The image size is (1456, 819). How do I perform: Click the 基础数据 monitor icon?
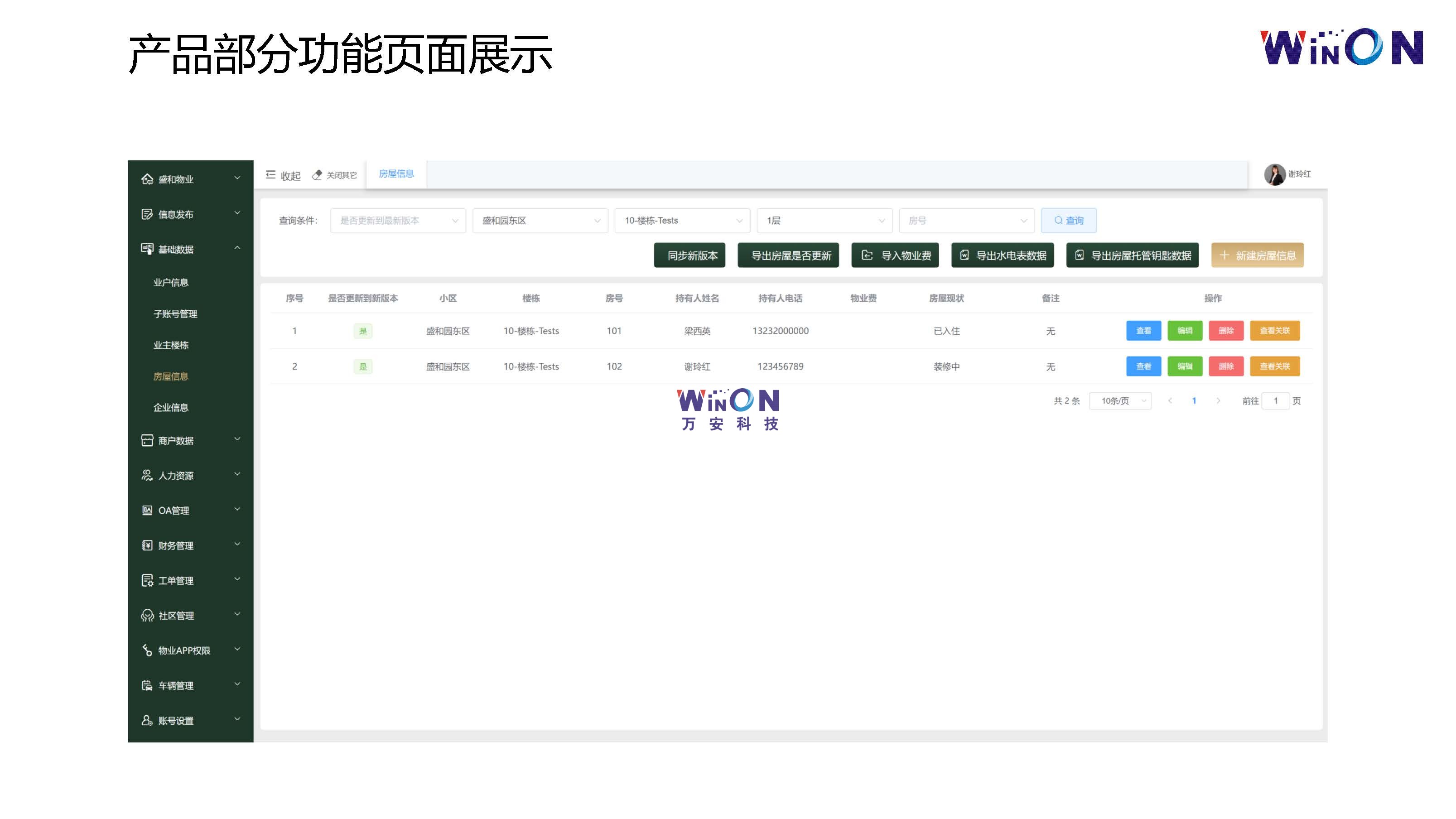(147, 249)
